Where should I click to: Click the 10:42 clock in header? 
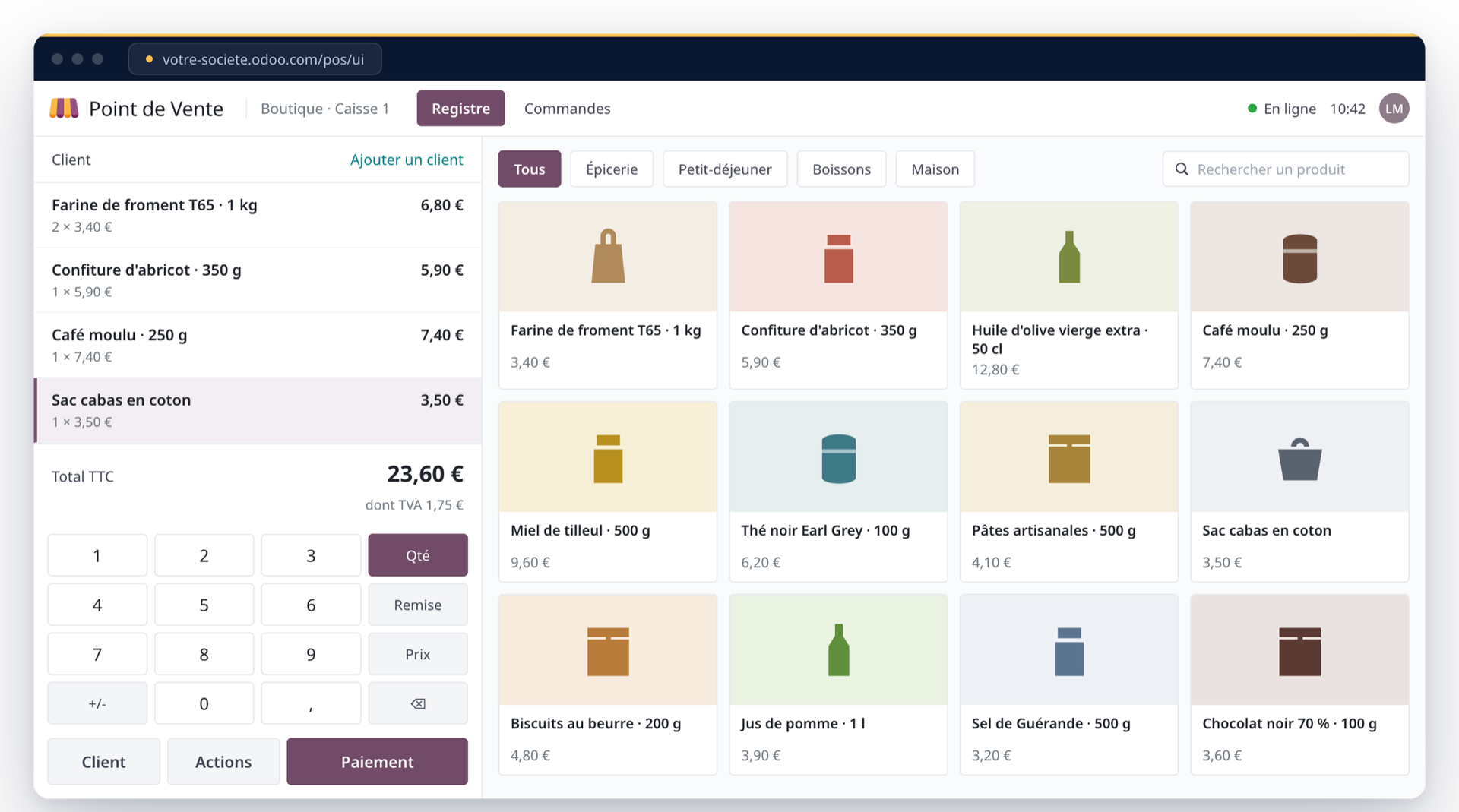tap(1347, 109)
